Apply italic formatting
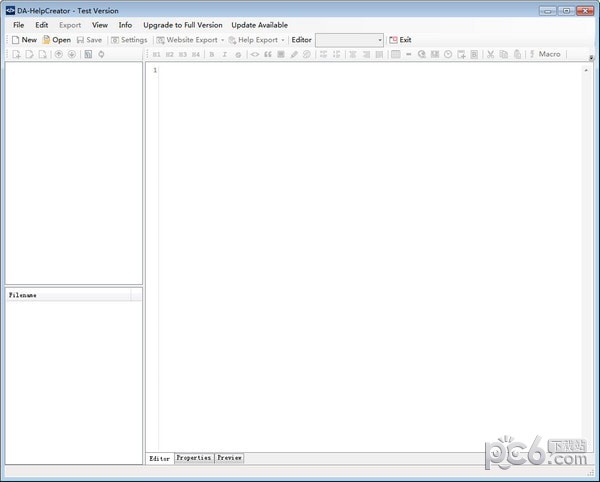Image resolution: width=600 pixels, height=482 pixels. (x=225, y=54)
